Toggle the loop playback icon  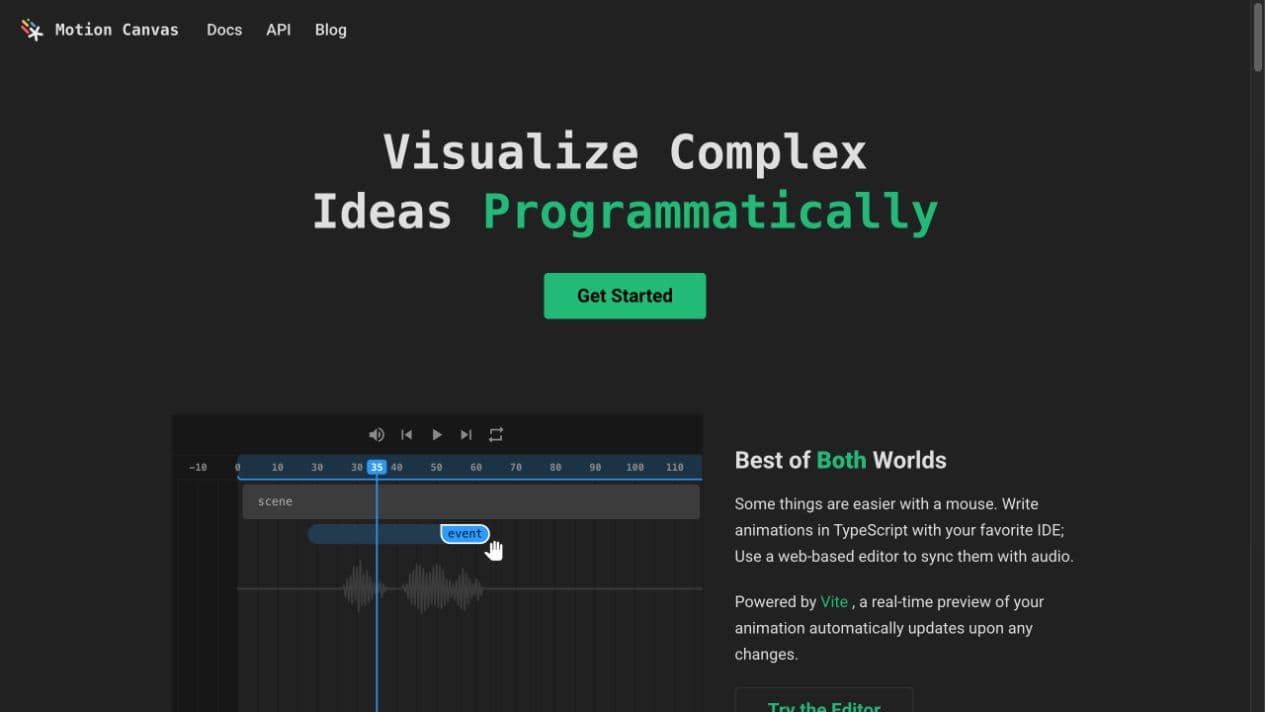click(496, 434)
